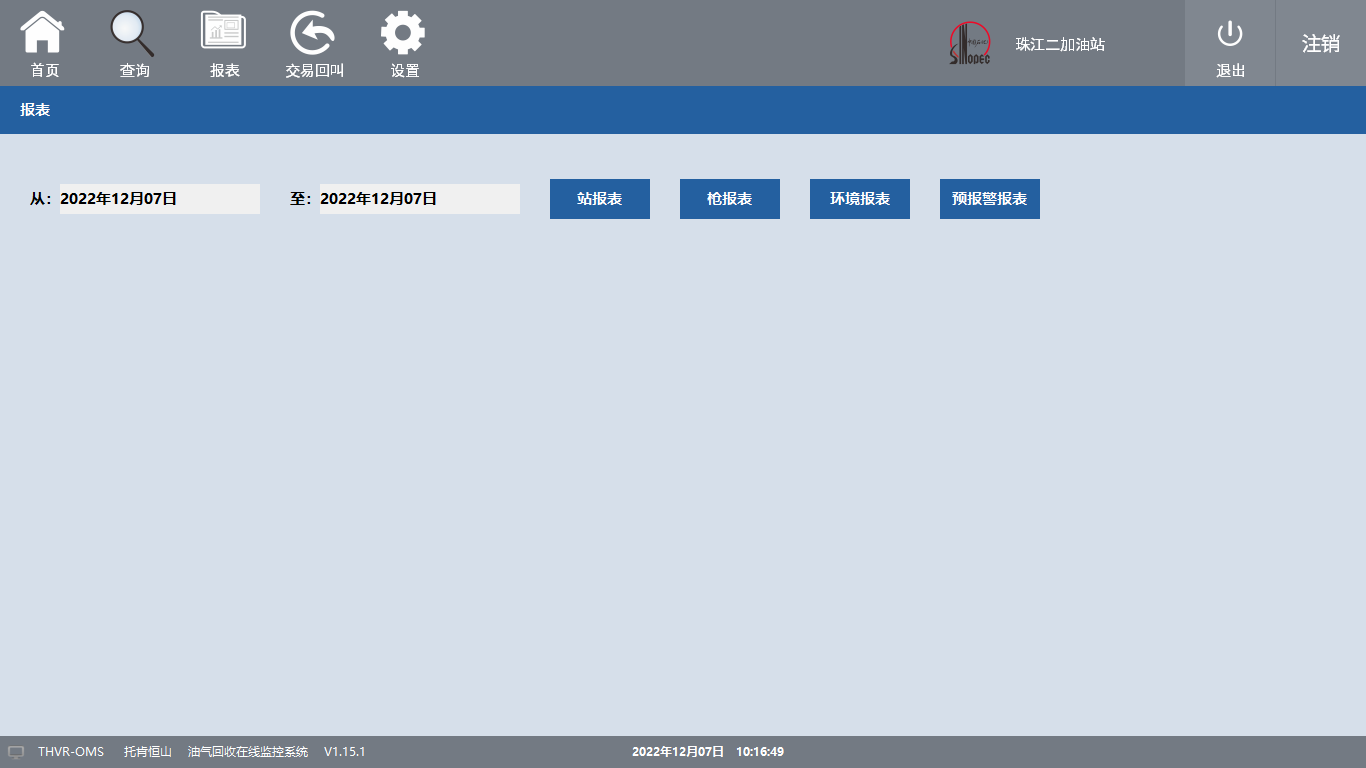This screenshot has width=1366, height=768.
Task: Select the 从 start date field
Action: [x=160, y=199]
